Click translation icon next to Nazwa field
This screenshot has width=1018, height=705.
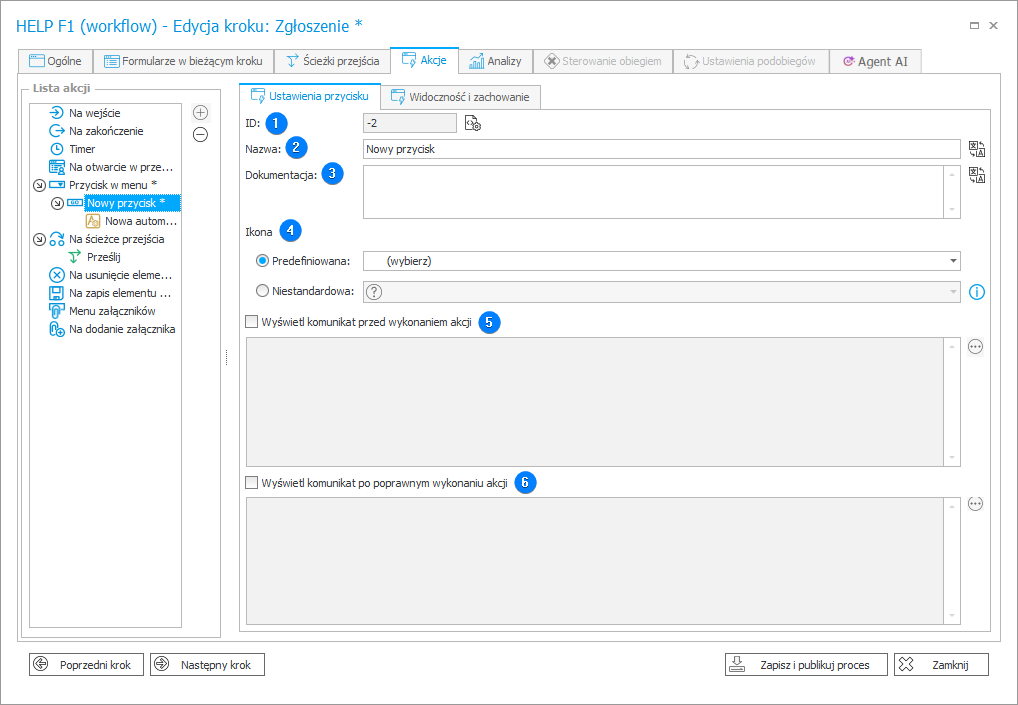(x=977, y=149)
